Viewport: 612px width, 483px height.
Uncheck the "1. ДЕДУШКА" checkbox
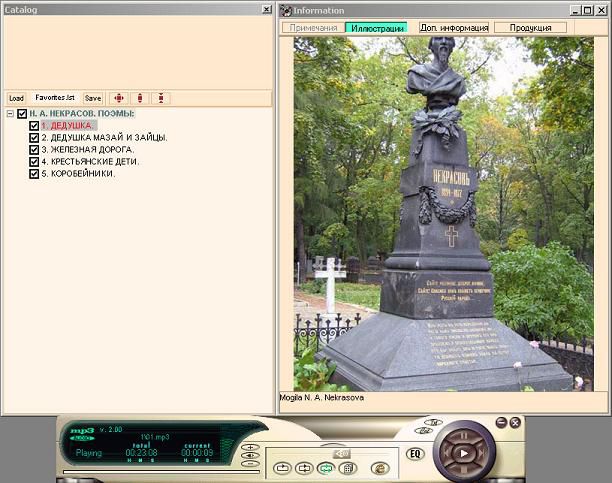(x=34, y=126)
